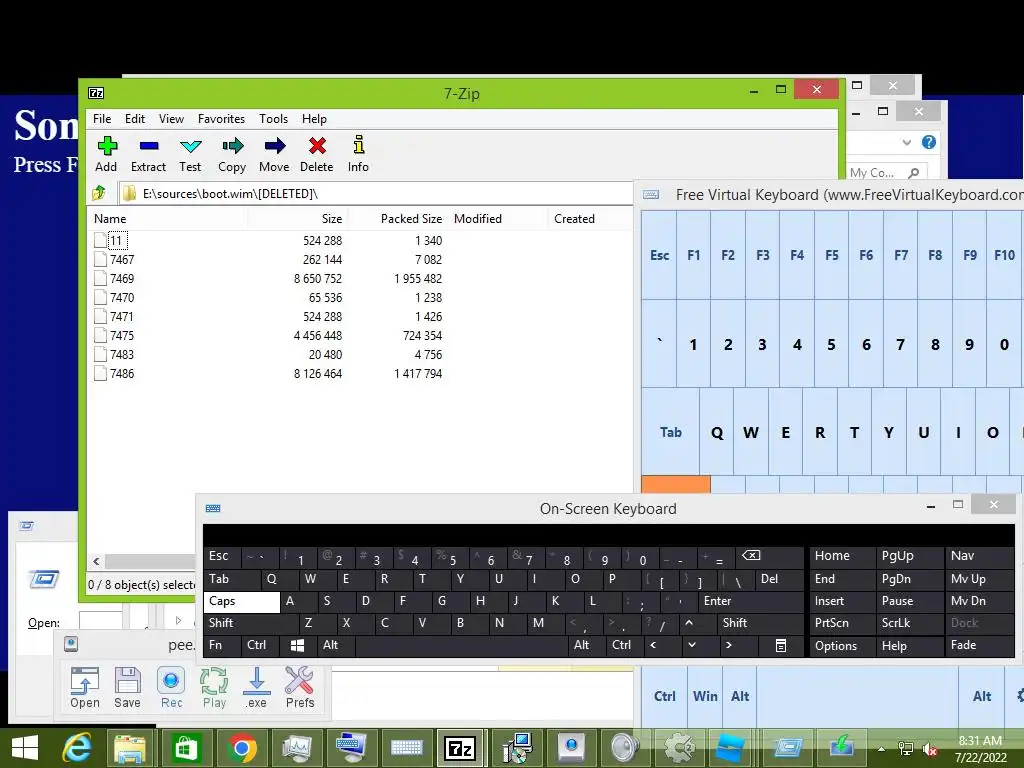1024x768 pixels.
Task: Select the file named 7483
Action: [121, 355]
